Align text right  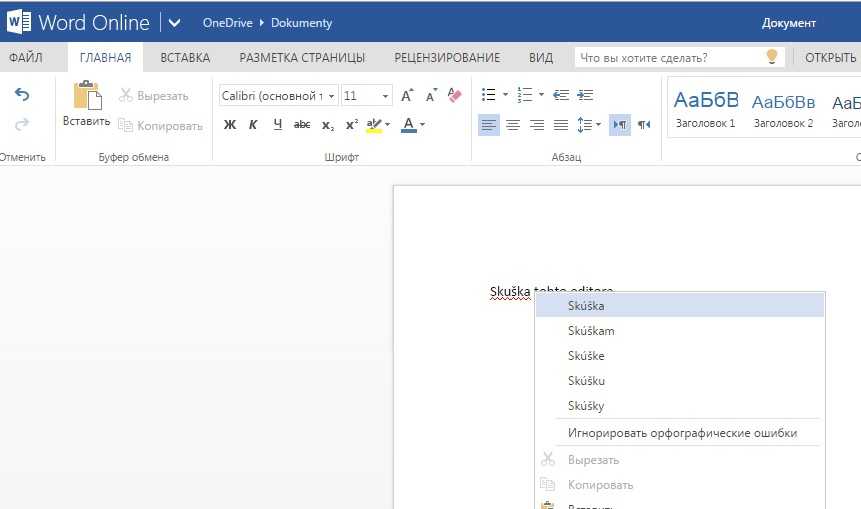pos(536,125)
